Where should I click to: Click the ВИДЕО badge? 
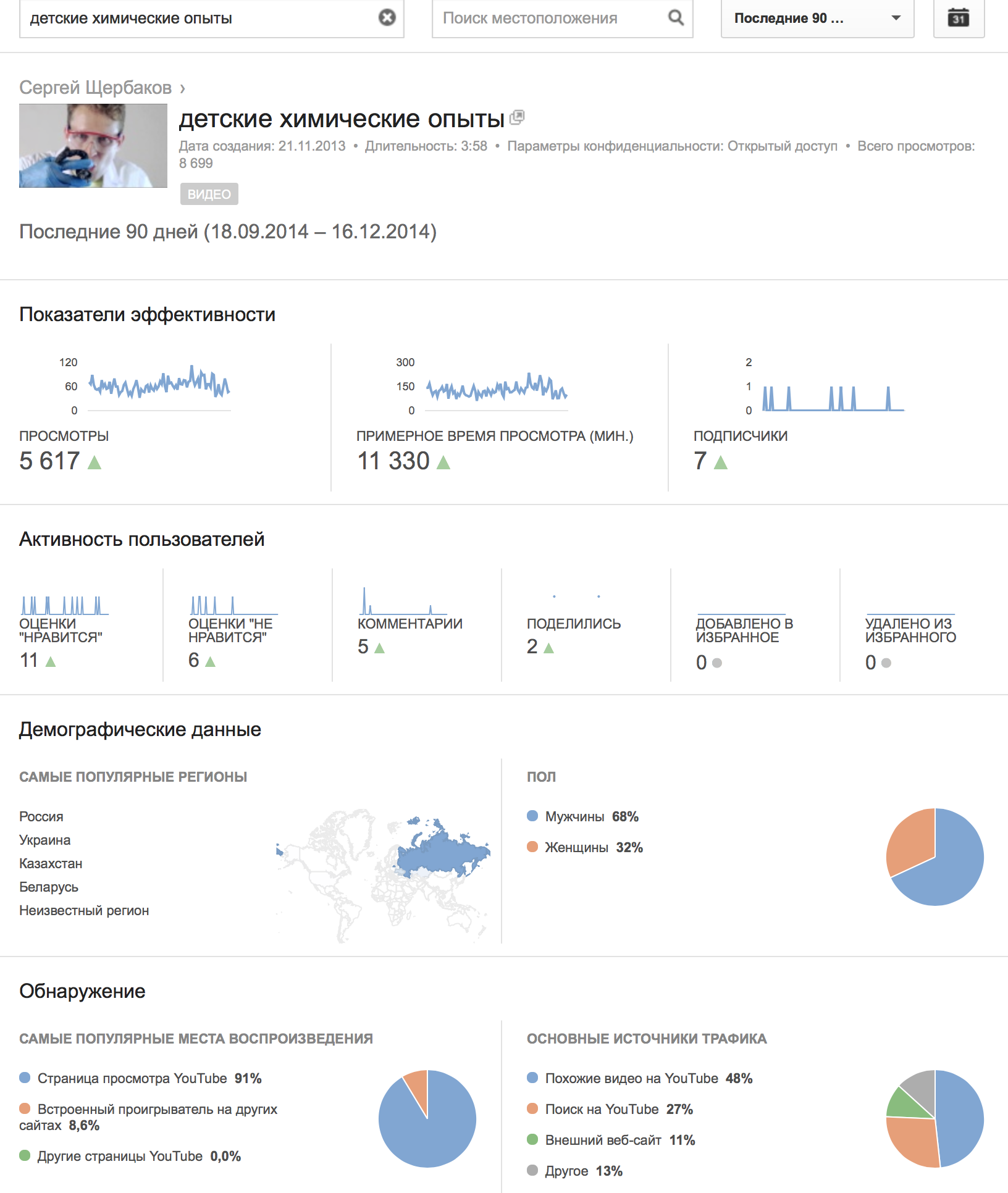[209, 194]
